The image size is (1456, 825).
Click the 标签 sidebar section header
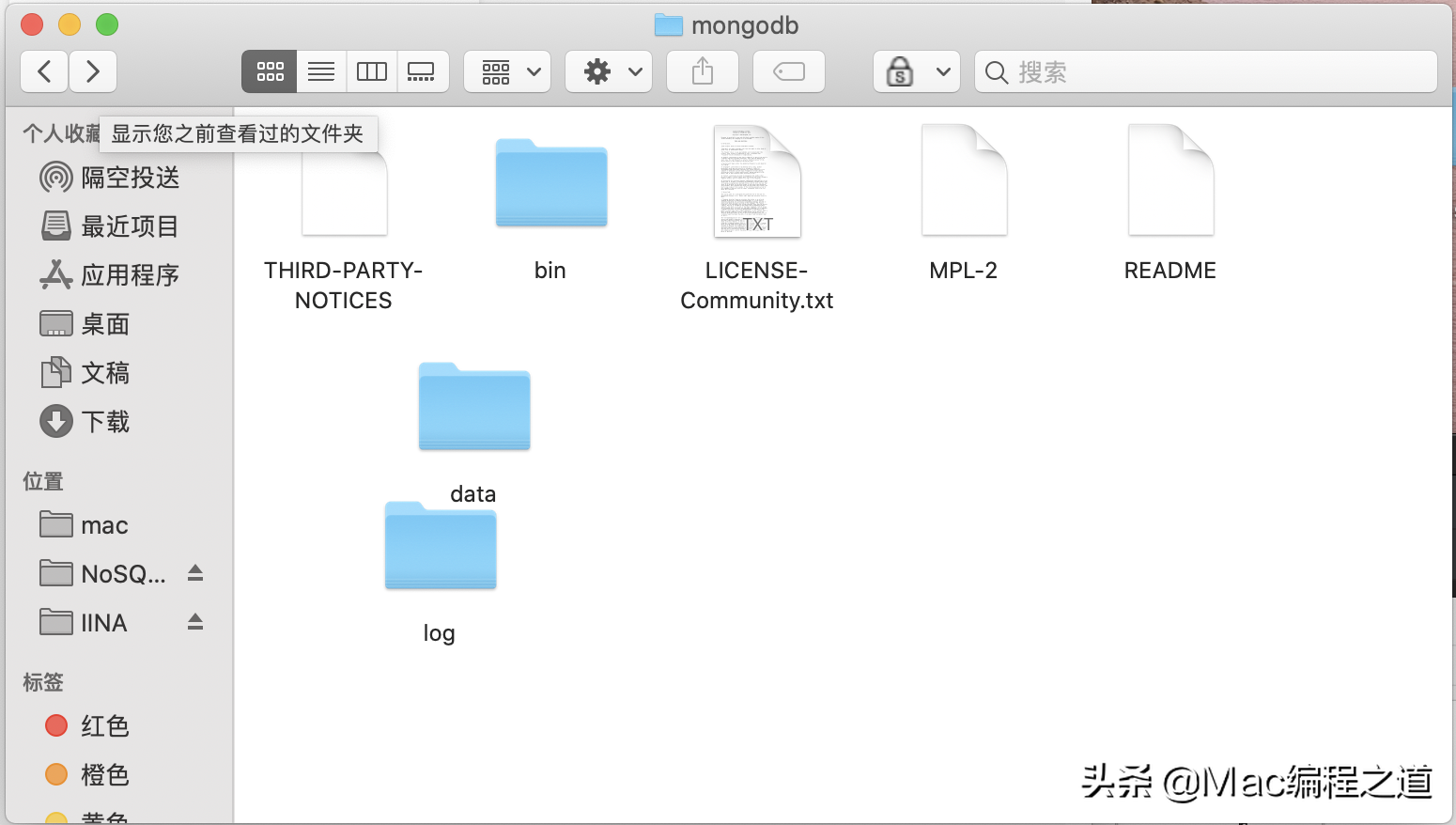point(43,682)
